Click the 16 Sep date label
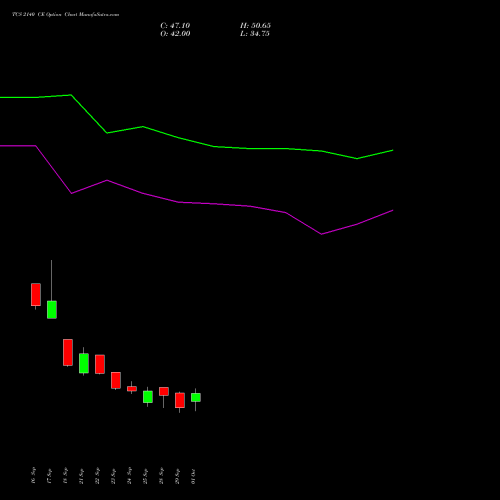 click(33, 476)
